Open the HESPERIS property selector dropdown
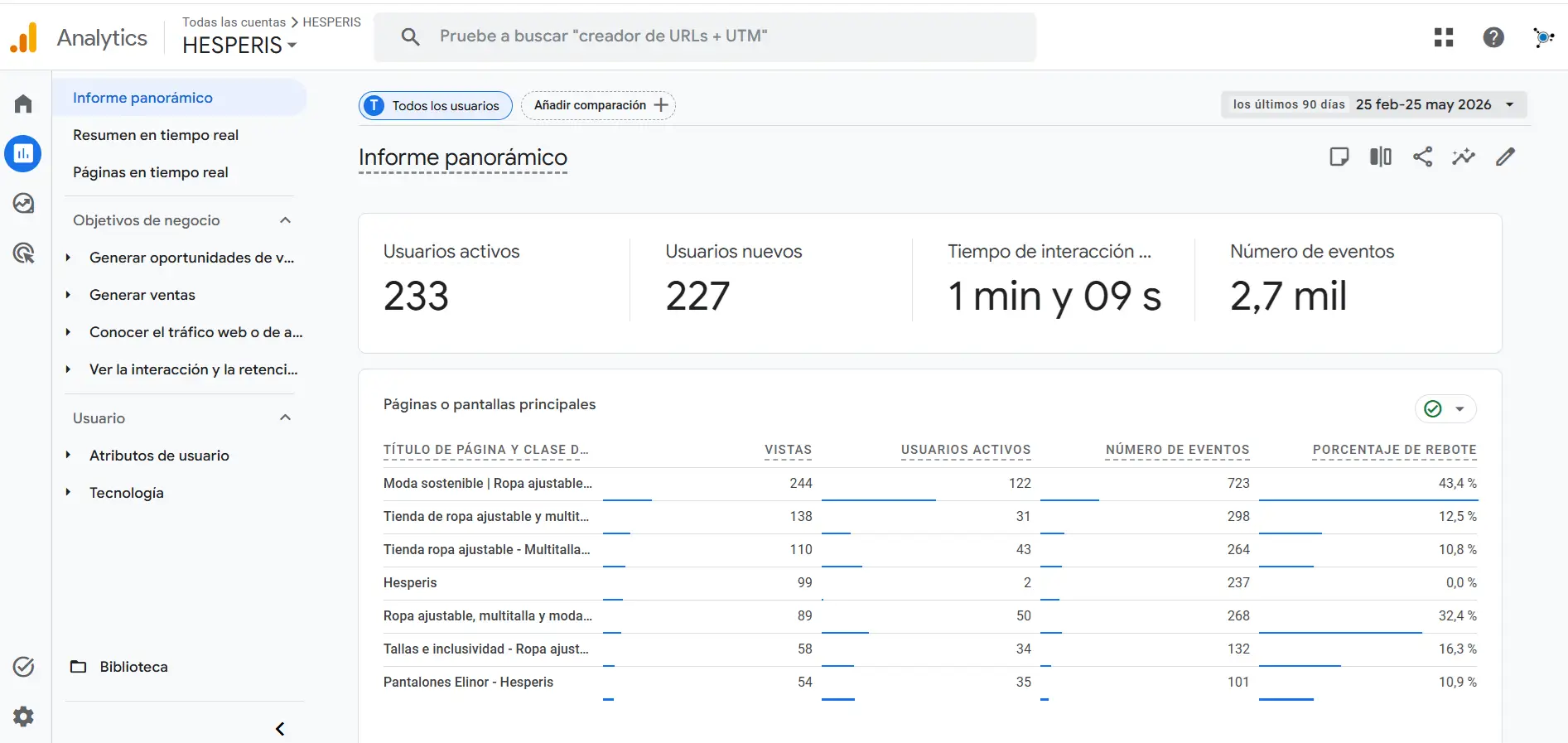The height and width of the screenshot is (743, 1568). coord(239,46)
